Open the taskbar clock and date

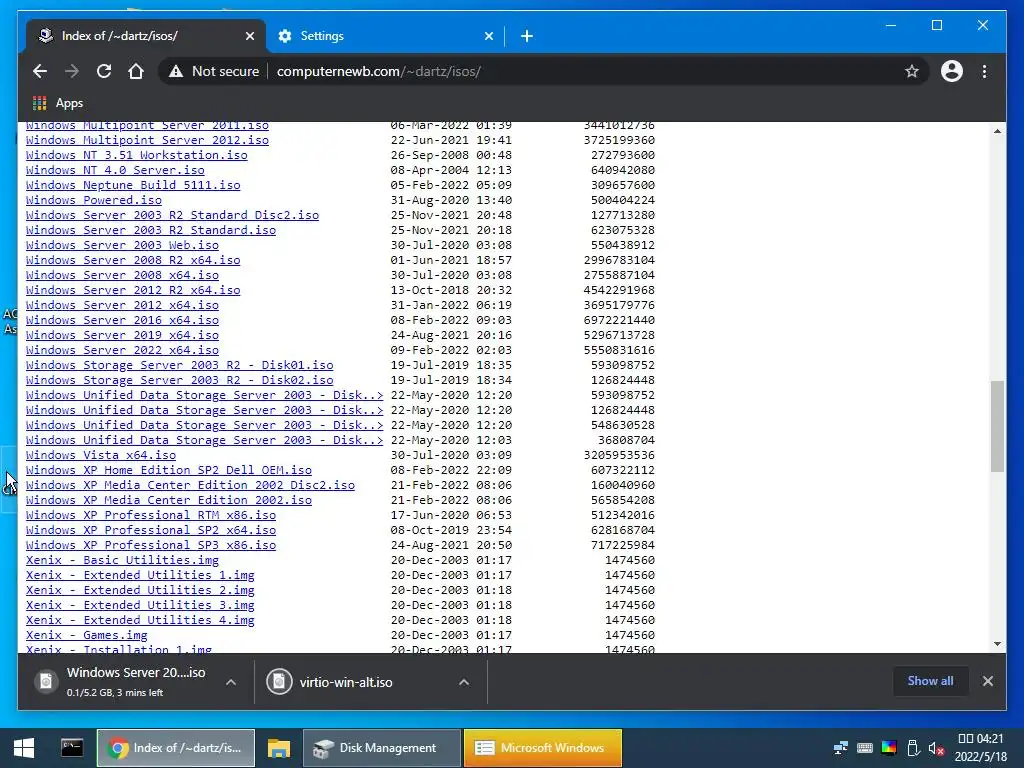tap(980, 748)
